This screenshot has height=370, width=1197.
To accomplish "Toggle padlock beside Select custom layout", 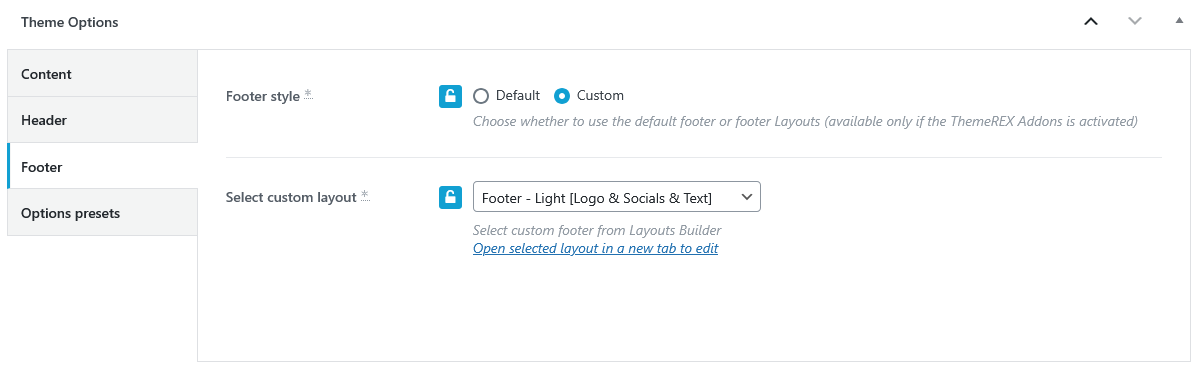I will 450,197.
